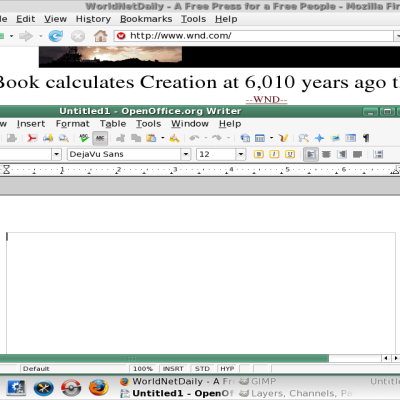
Task: Select the Format Paintbrush tool
Action: coord(174,138)
